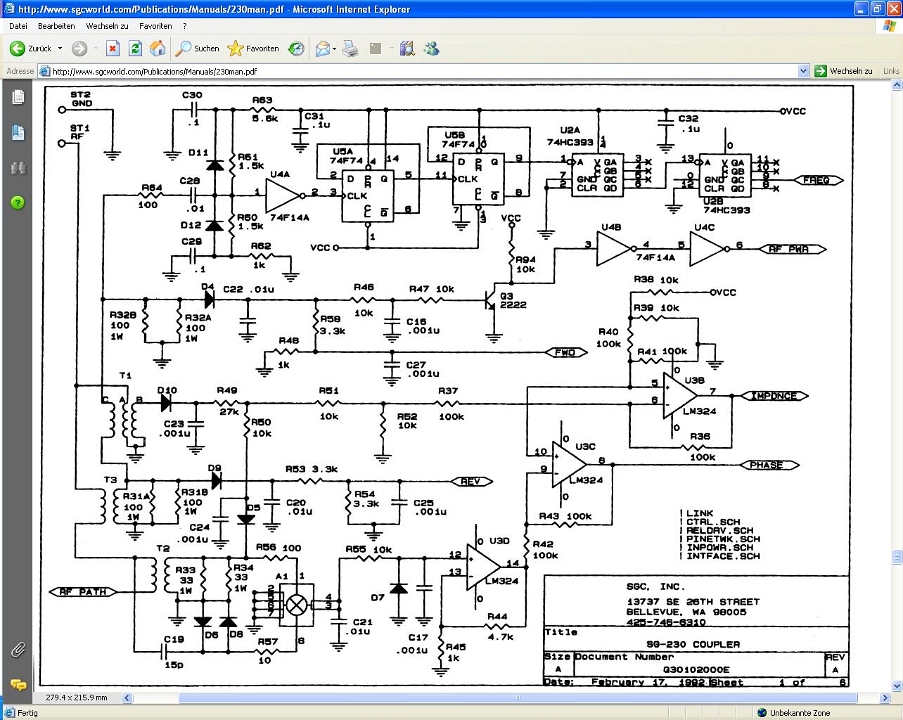Click the binoculars search icon
This screenshot has width=903, height=720.
click(18, 168)
